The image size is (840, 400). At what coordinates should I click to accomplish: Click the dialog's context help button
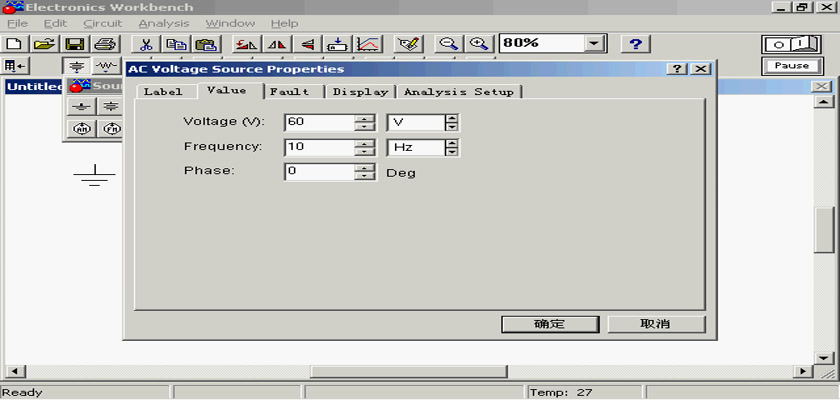678,69
